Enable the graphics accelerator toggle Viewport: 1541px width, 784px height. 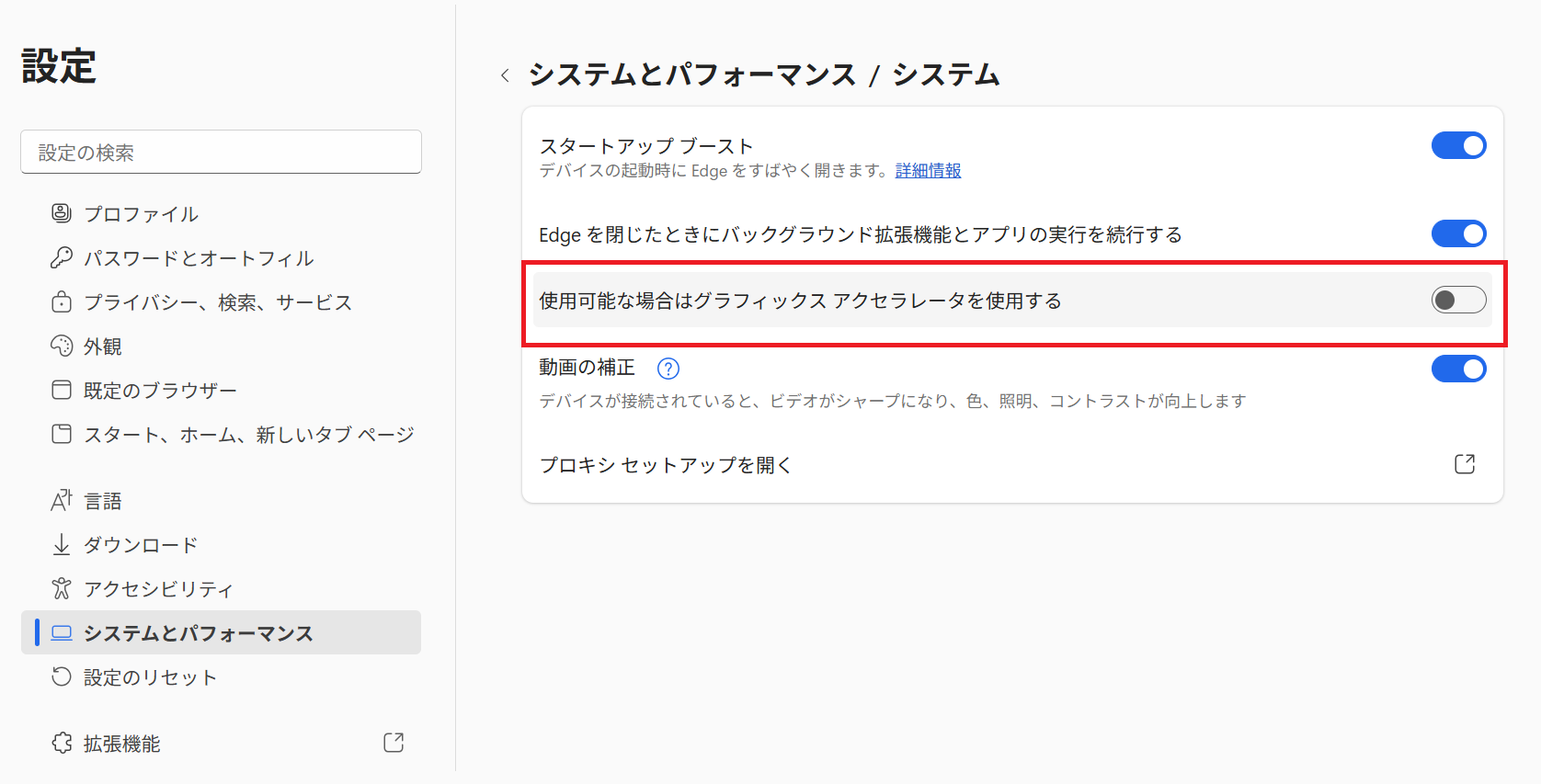pyautogui.click(x=1458, y=300)
